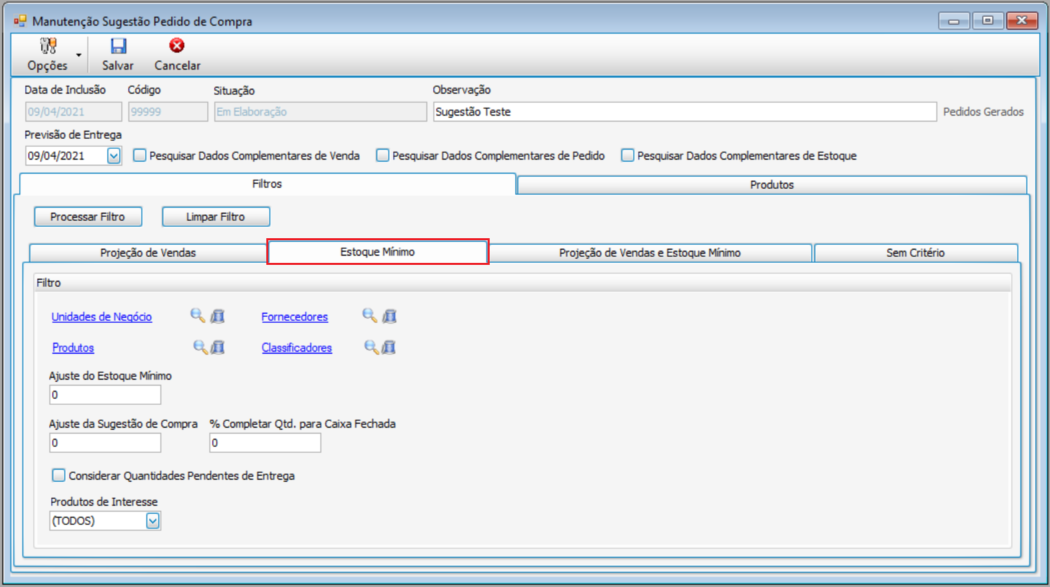Click the Processar Filtro button
1050x587 pixels.
click(88, 217)
